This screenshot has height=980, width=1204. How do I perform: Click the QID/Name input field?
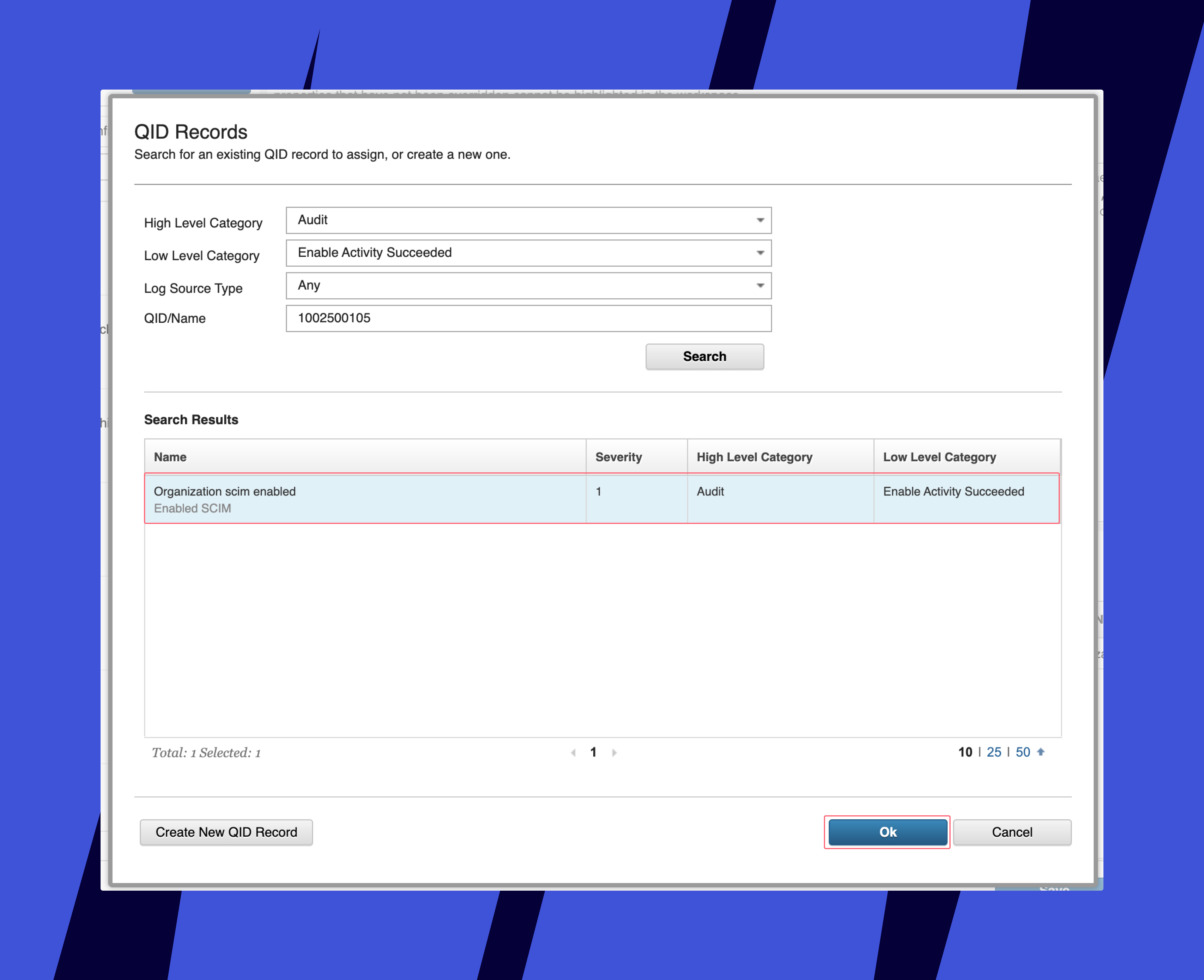click(x=528, y=318)
